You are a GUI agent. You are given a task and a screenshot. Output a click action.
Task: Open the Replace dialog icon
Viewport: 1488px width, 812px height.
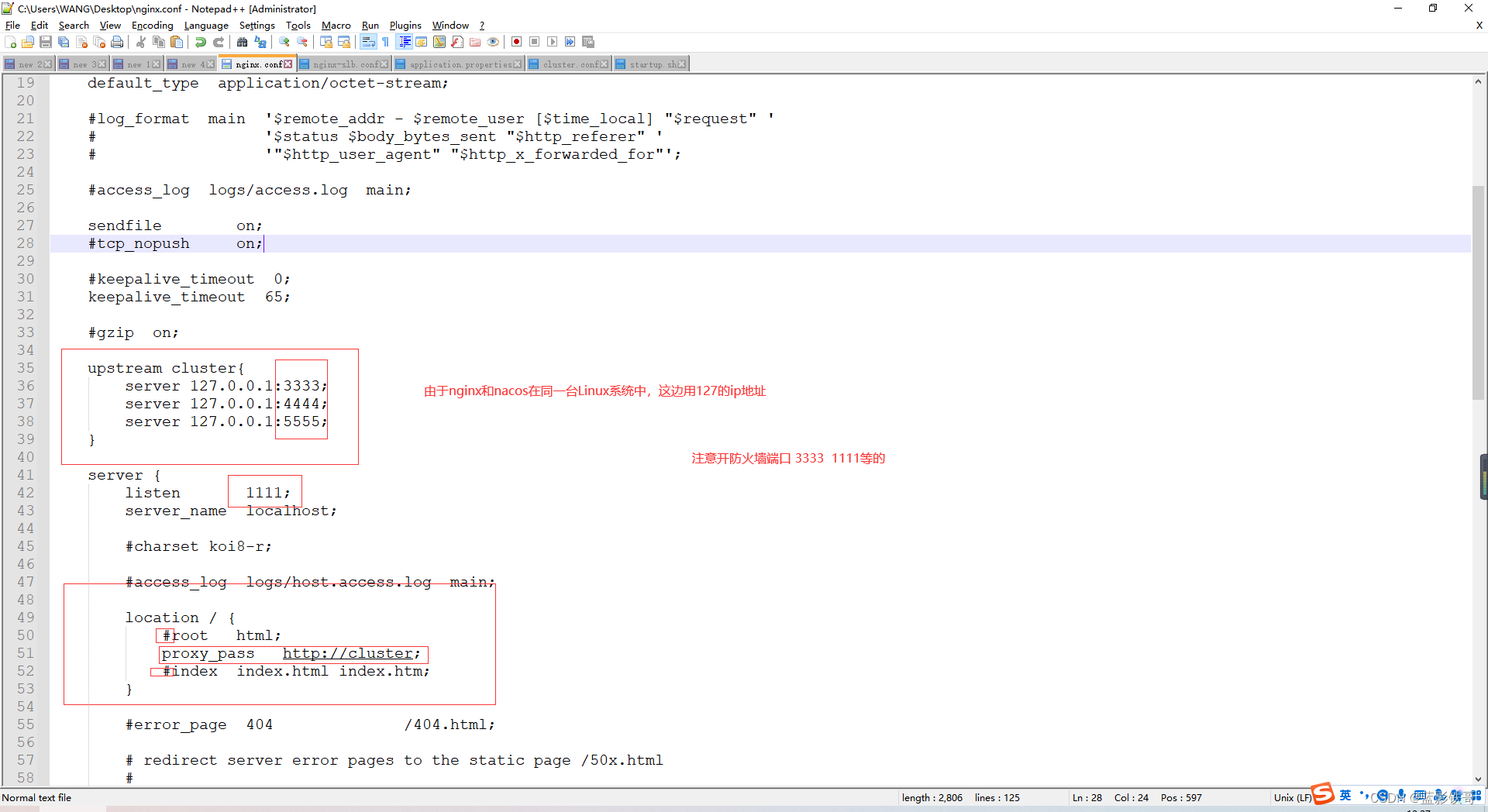tap(260, 42)
